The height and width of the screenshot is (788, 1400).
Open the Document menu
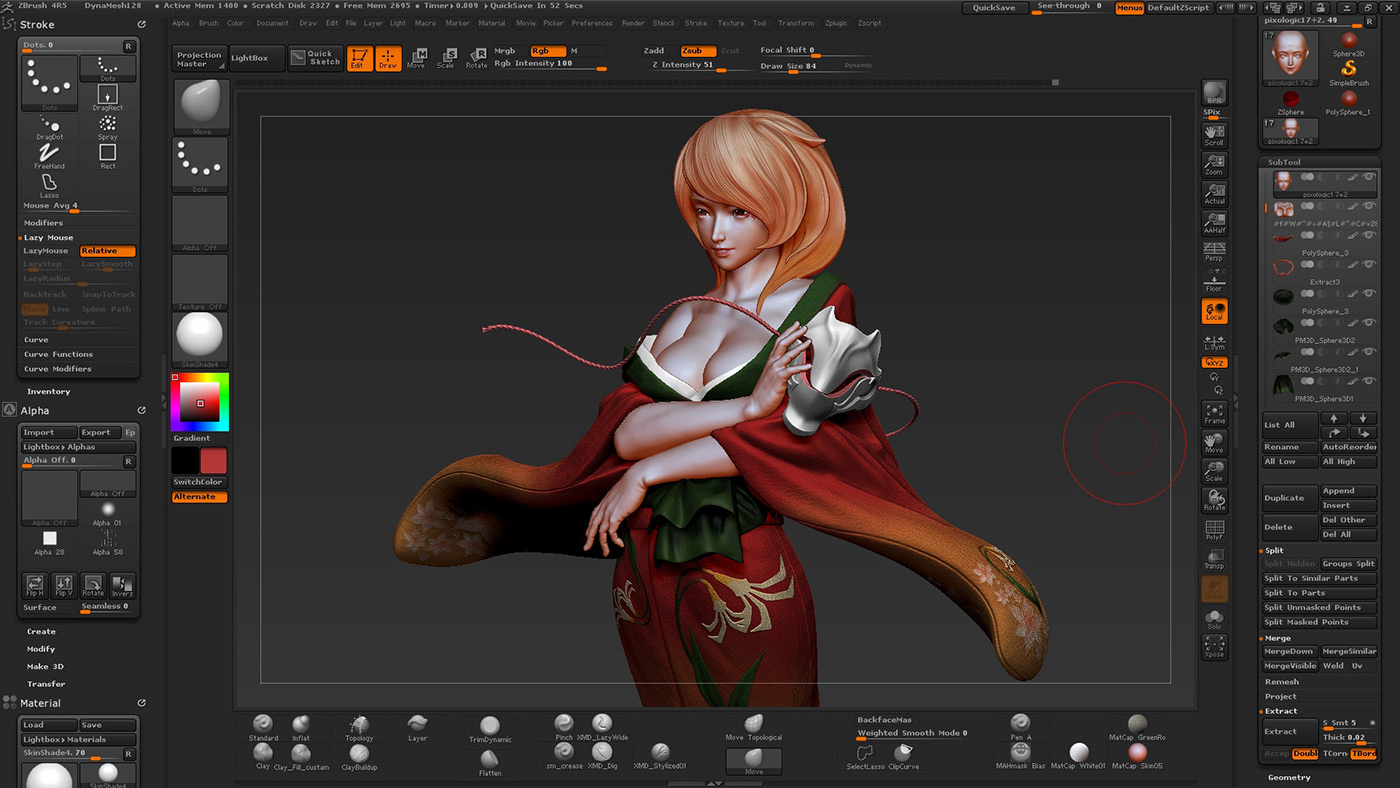click(272, 23)
